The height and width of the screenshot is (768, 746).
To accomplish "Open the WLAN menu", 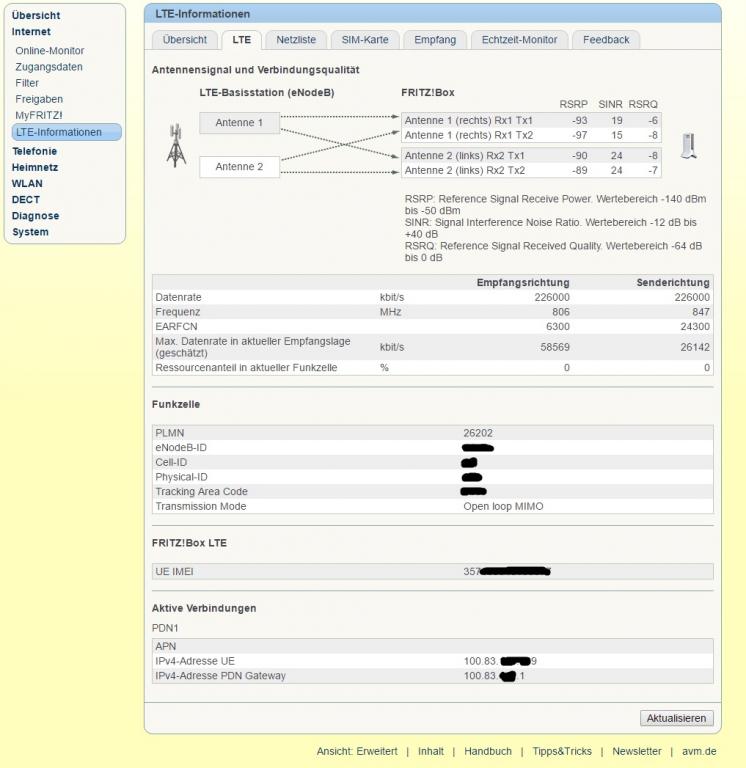I will coord(27,183).
